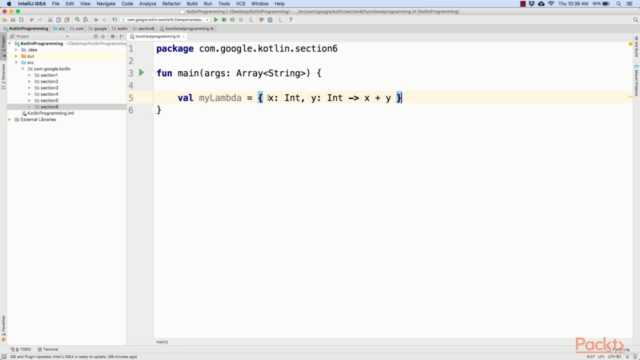
Task: Open the TODO tool window
Action: [21, 349]
